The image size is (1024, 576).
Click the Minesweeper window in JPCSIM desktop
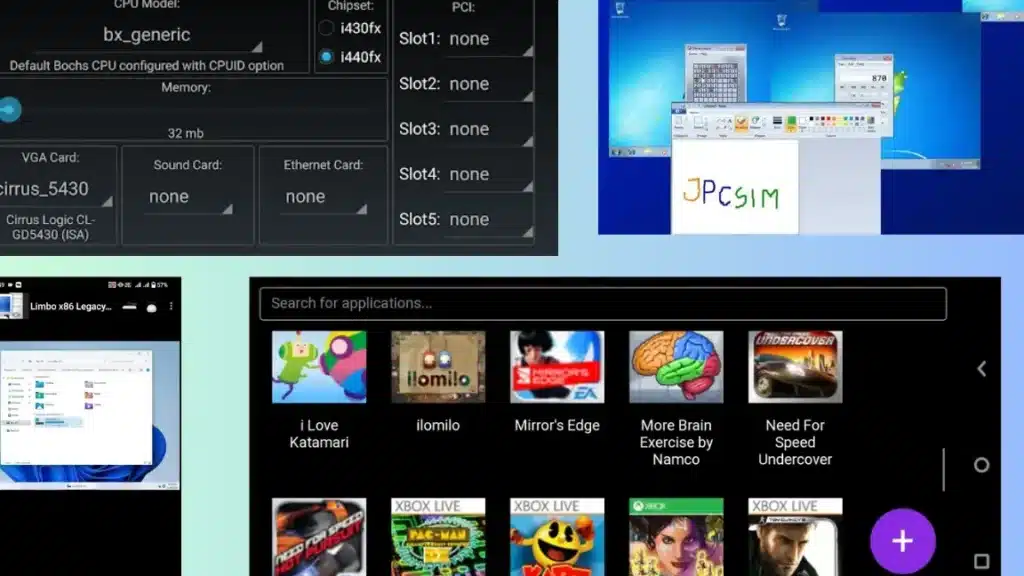[x=715, y=74]
